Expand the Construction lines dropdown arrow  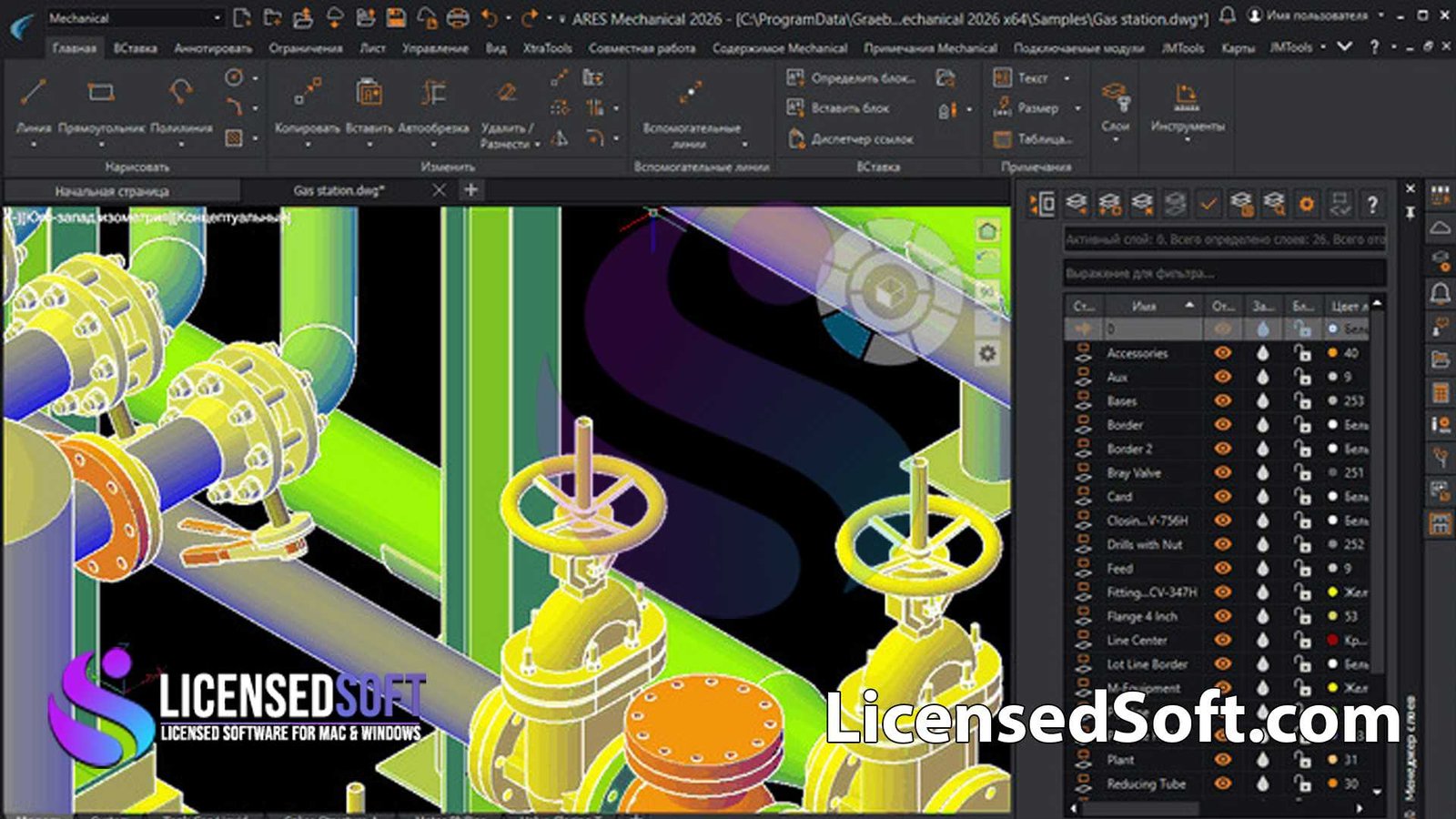pyautogui.click(x=744, y=144)
